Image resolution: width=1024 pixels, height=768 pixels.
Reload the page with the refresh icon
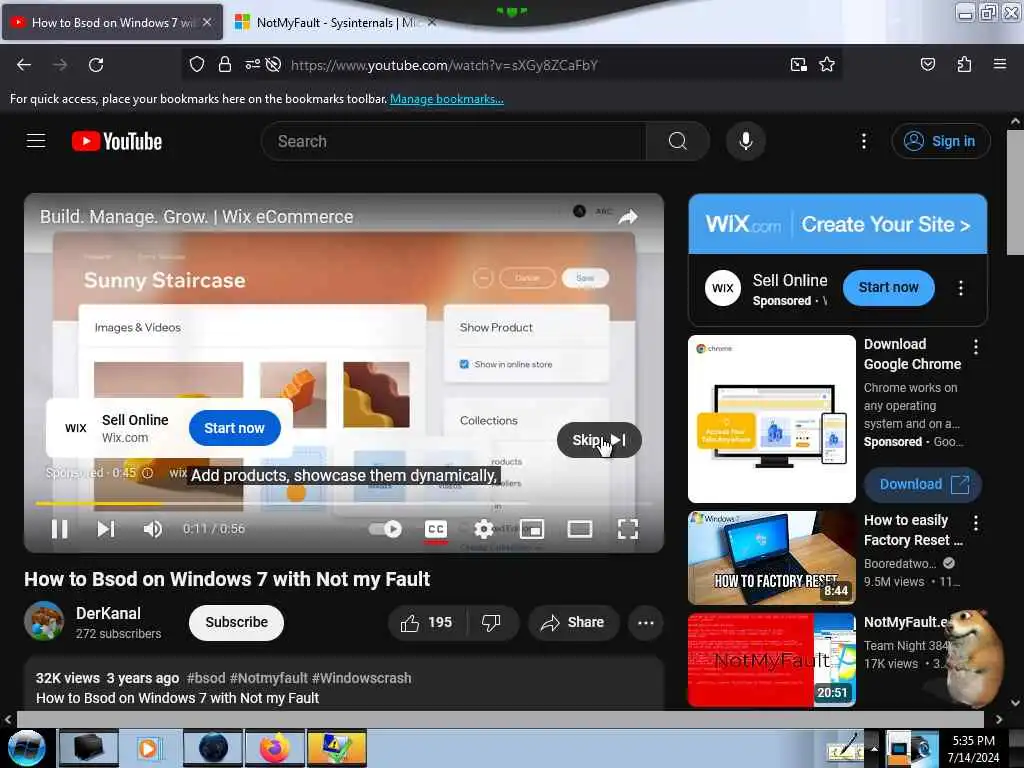point(96,65)
